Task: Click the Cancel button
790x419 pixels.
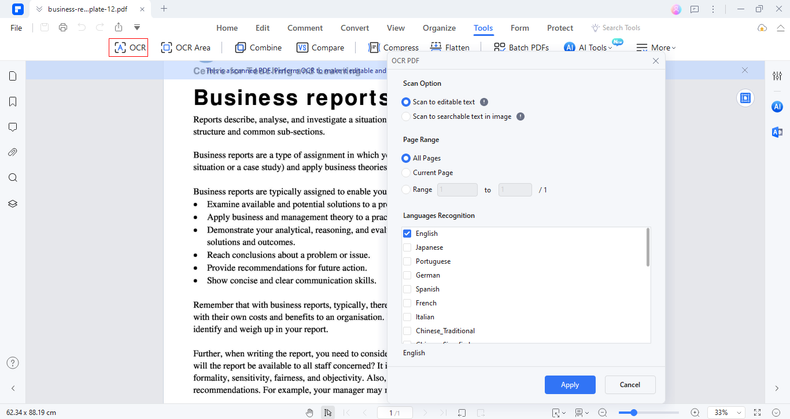Action: tap(629, 385)
